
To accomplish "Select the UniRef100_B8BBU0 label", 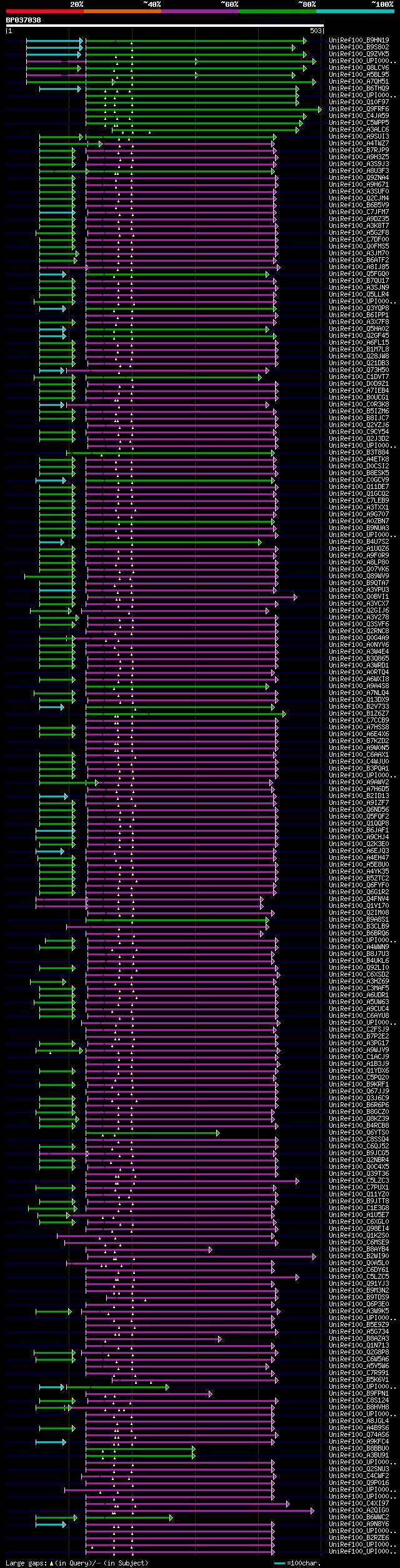I will (359, 1448).
